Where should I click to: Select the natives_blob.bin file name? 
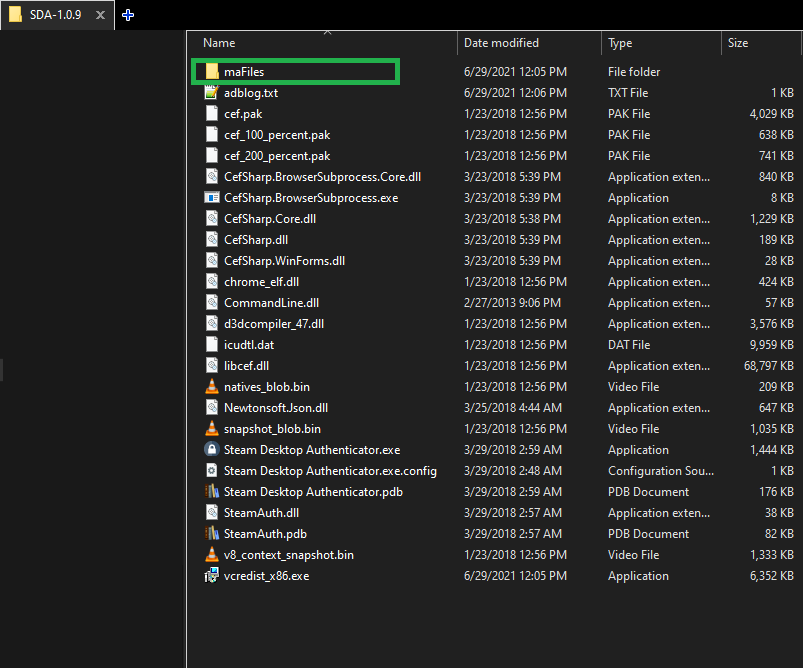[267, 387]
